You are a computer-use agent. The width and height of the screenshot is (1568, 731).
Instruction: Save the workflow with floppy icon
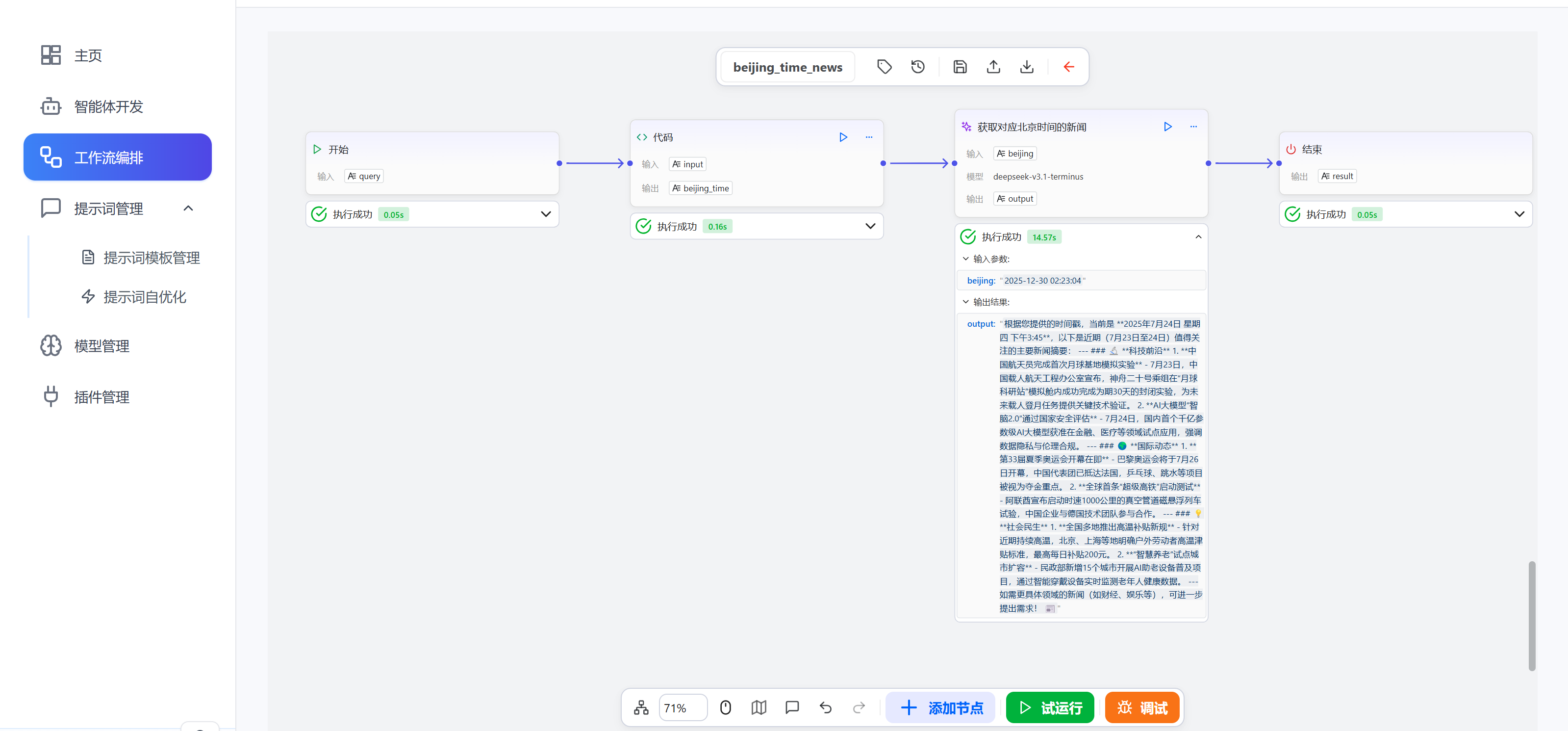click(960, 67)
